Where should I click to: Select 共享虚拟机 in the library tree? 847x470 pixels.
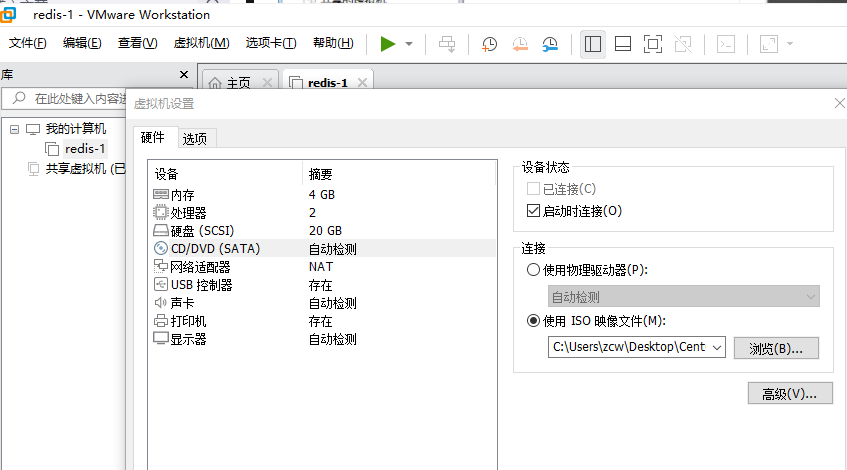pyautogui.click(x=85, y=169)
